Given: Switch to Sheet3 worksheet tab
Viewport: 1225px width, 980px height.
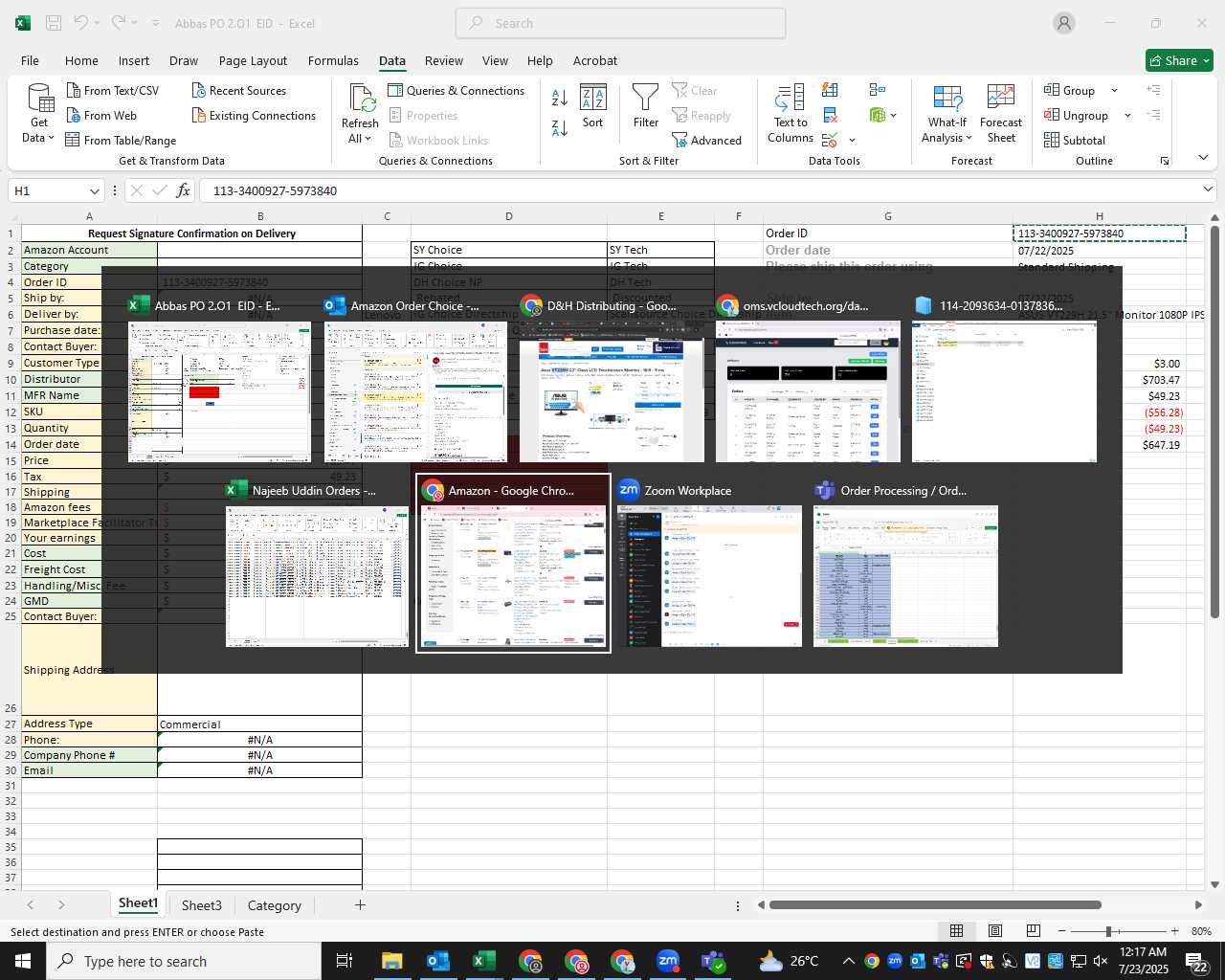Looking at the screenshot, I should pos(202,905).
